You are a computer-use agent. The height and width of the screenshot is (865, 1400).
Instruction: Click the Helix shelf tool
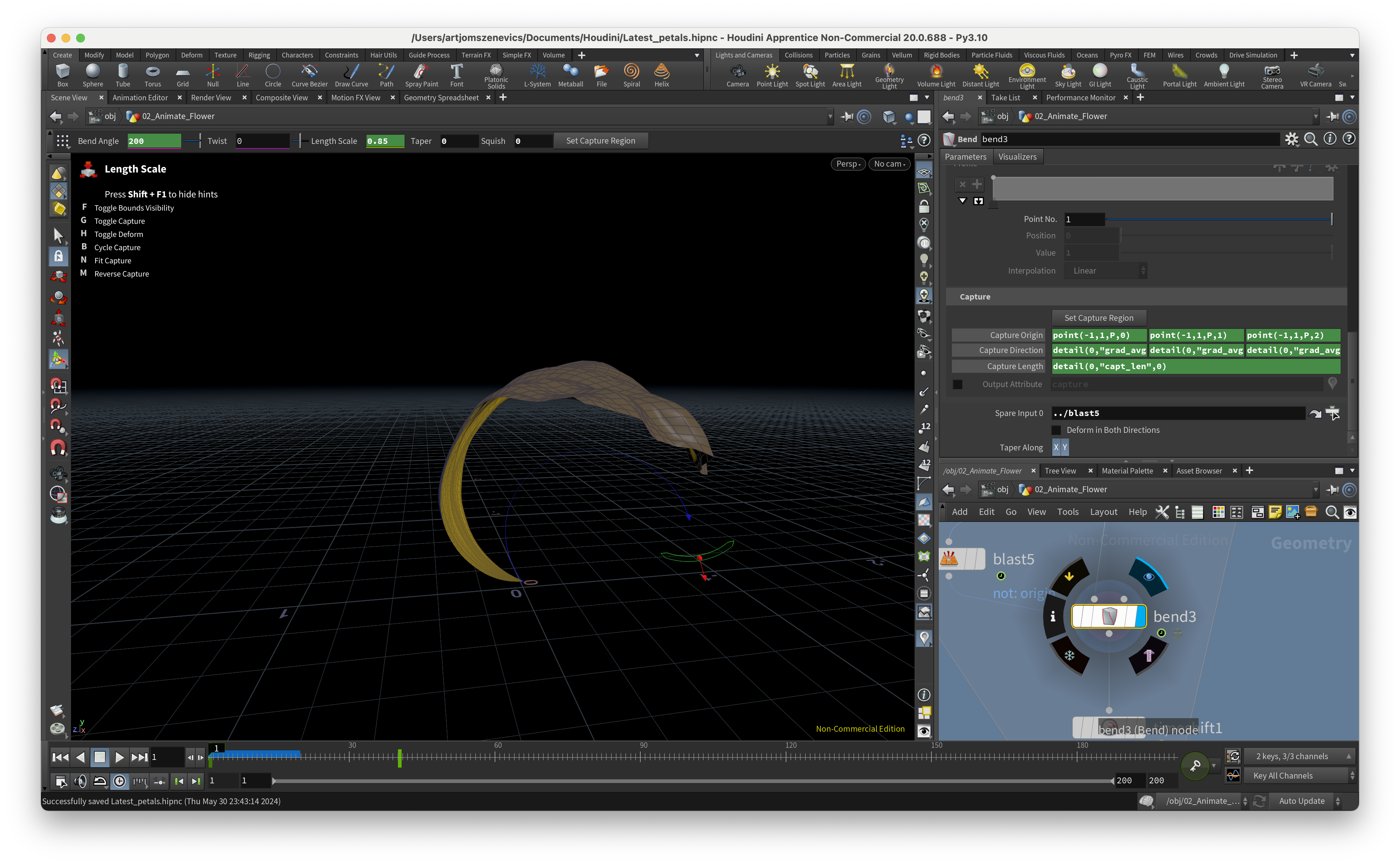coord(661,75)
